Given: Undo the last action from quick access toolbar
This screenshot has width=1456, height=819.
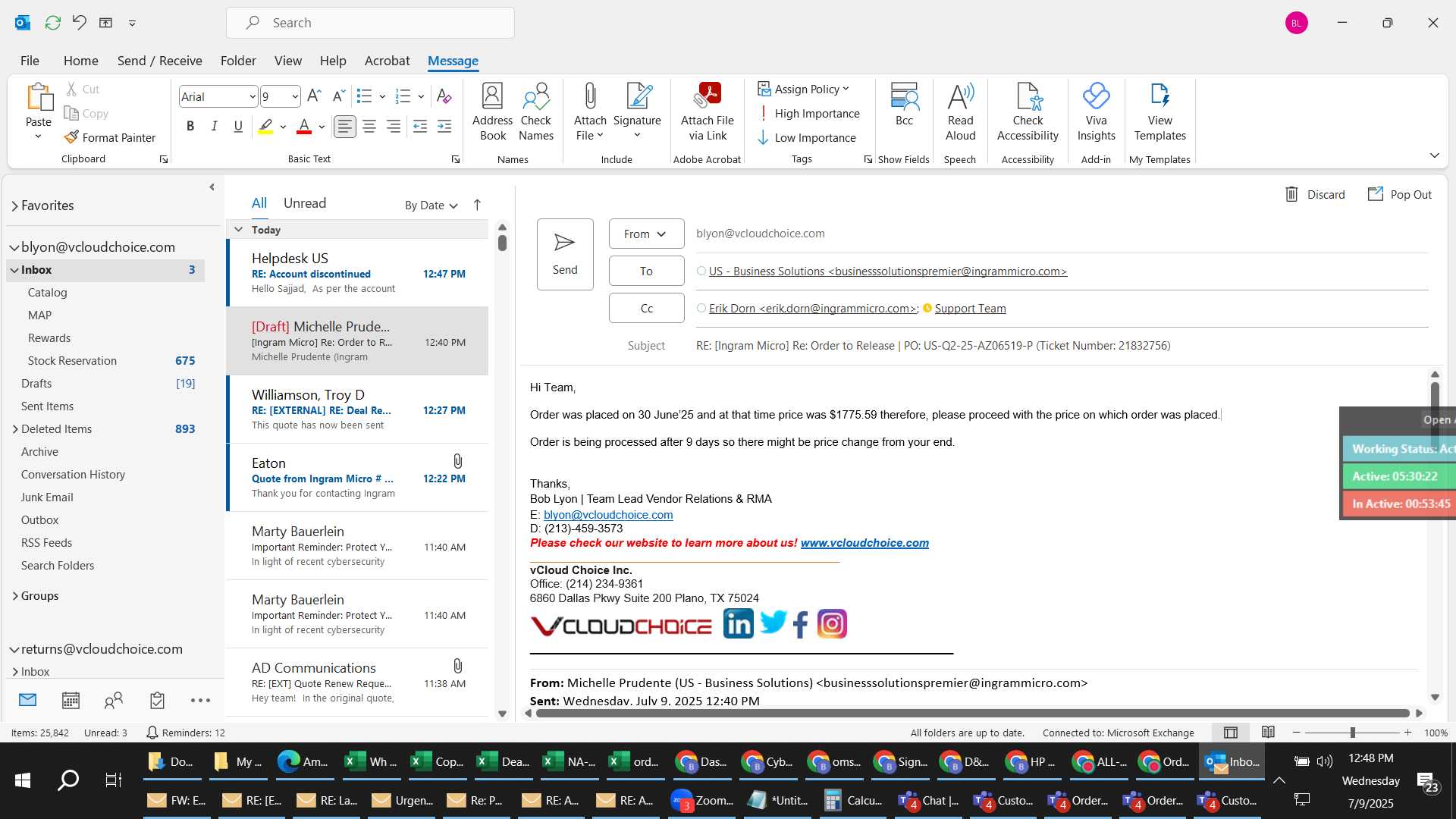Looking at the screenshot, I should click(x=79, y=23).
